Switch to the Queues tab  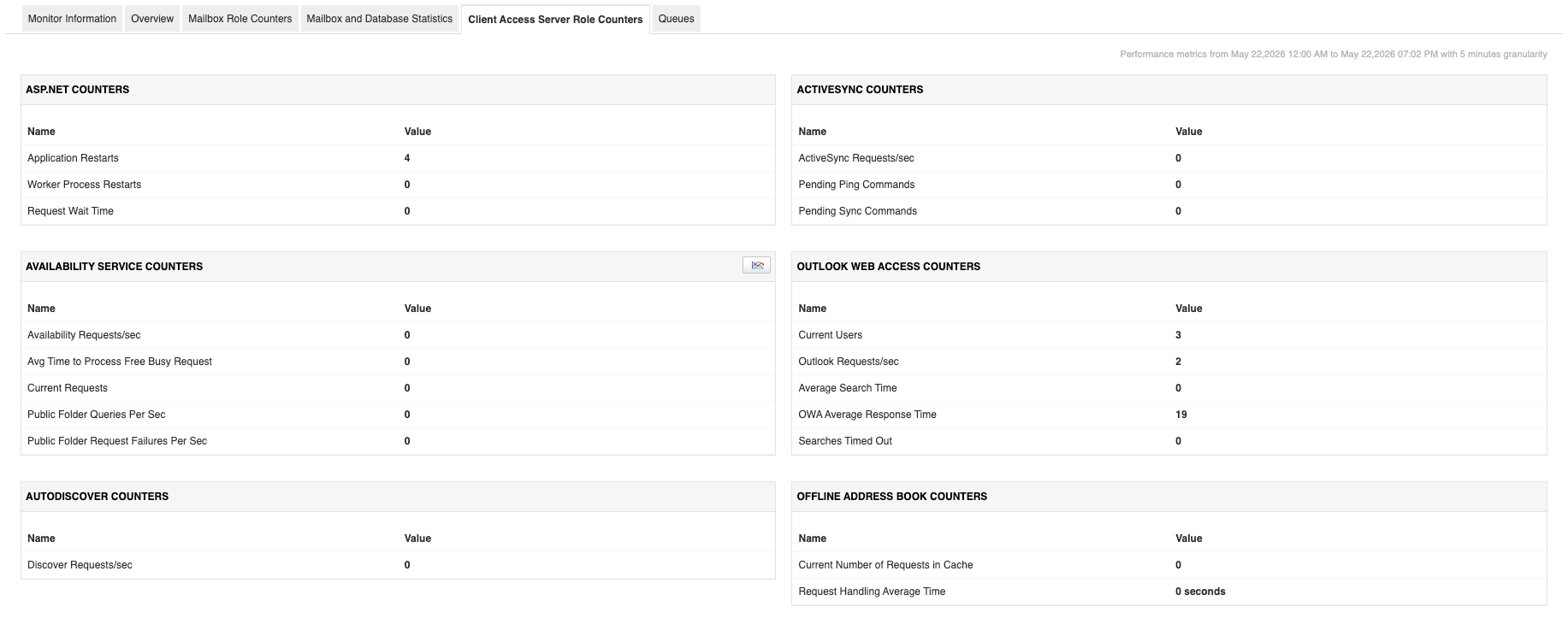[x=676, y=19]
